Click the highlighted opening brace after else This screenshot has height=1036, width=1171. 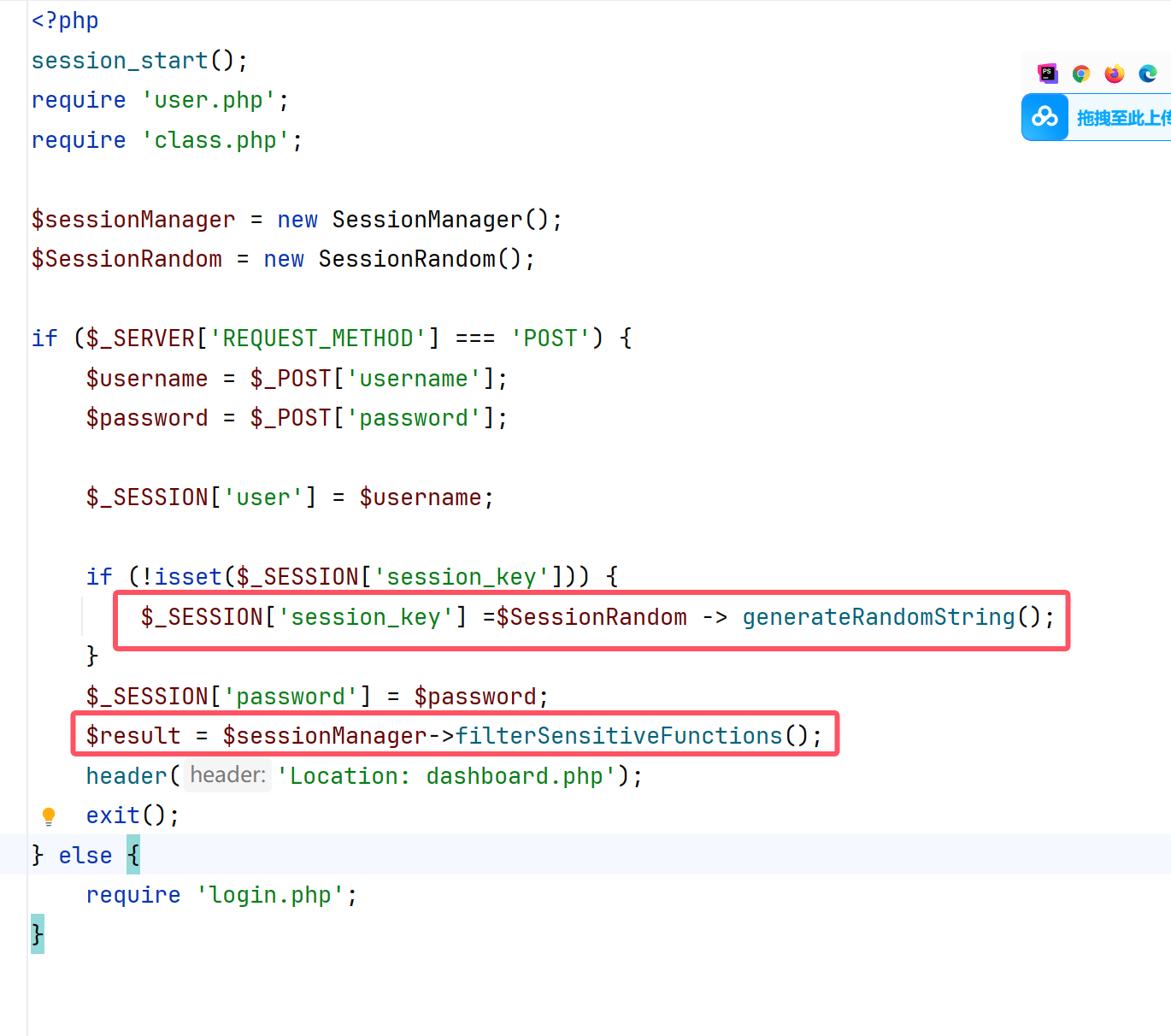[133, 856]
